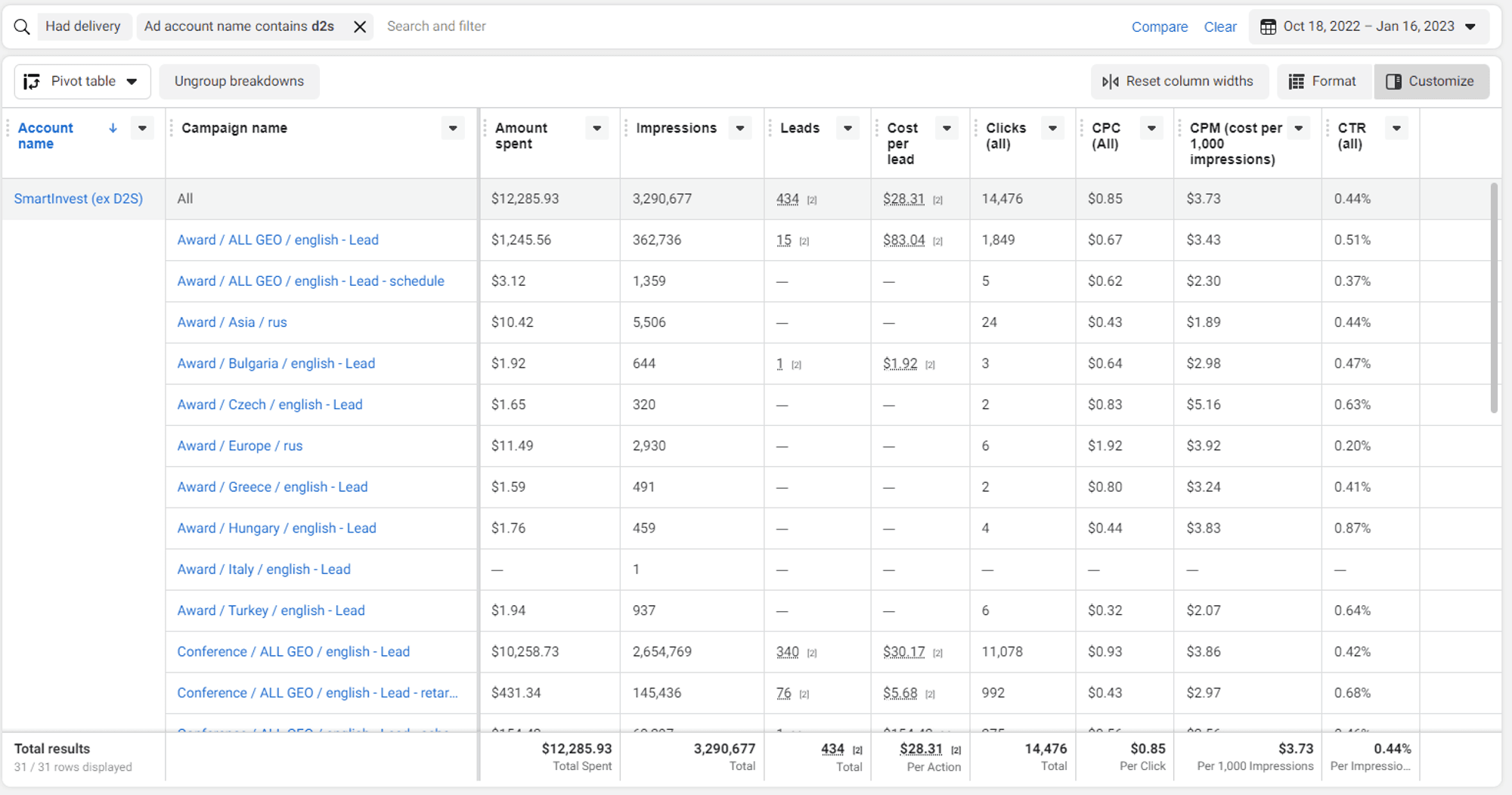Click the calendar icon beside the date range
This screenshot has height=795, width=1512.
(1267, 26)
